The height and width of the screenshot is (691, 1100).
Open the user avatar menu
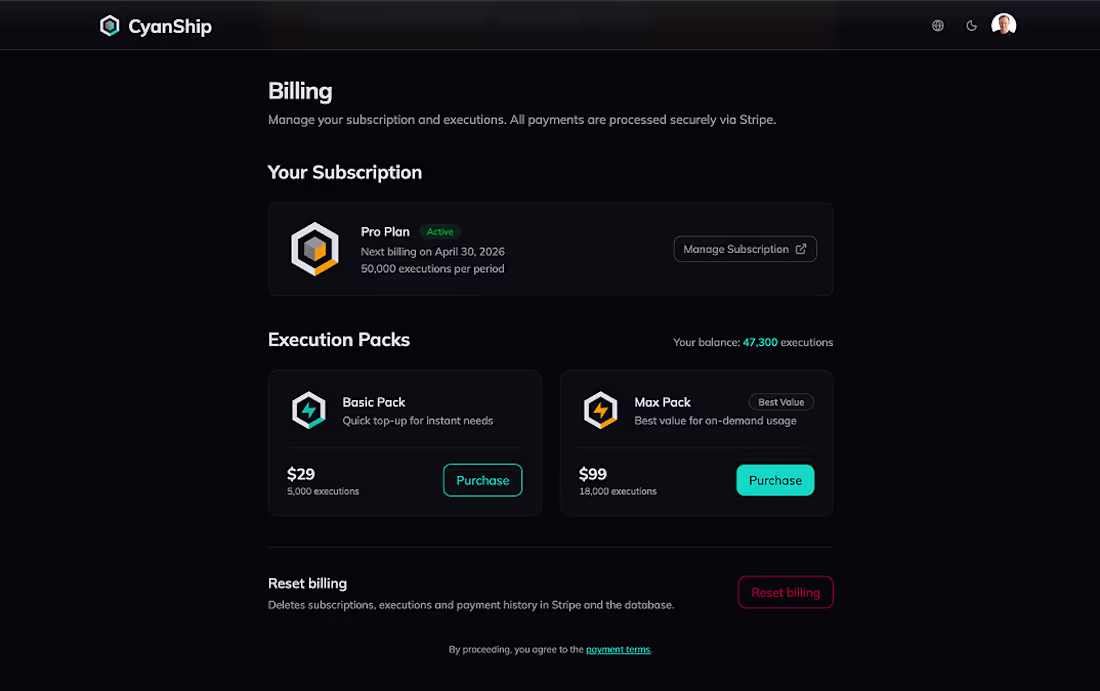click(x=1004, y=25)
